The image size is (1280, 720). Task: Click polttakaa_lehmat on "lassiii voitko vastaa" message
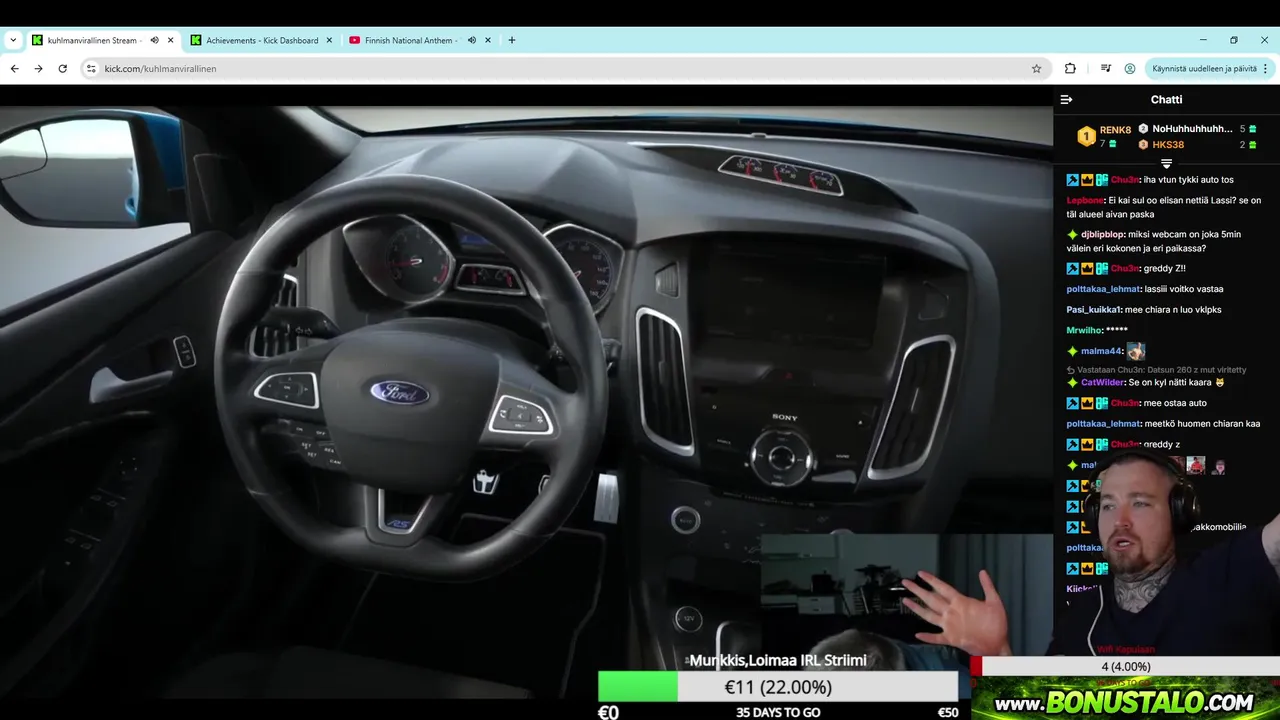1103,289
